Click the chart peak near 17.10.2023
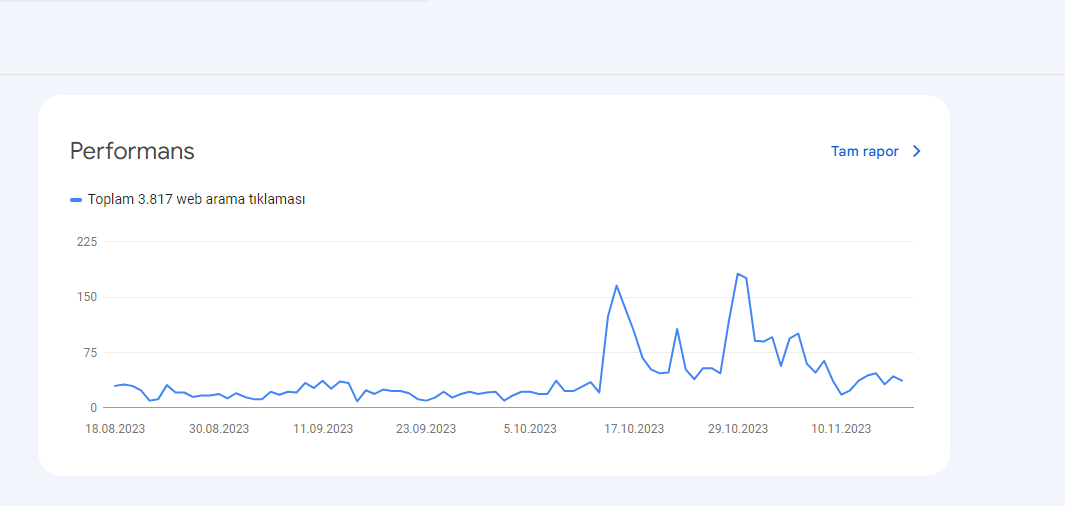This screenshot has width=1065, height=506. [616, 285]
